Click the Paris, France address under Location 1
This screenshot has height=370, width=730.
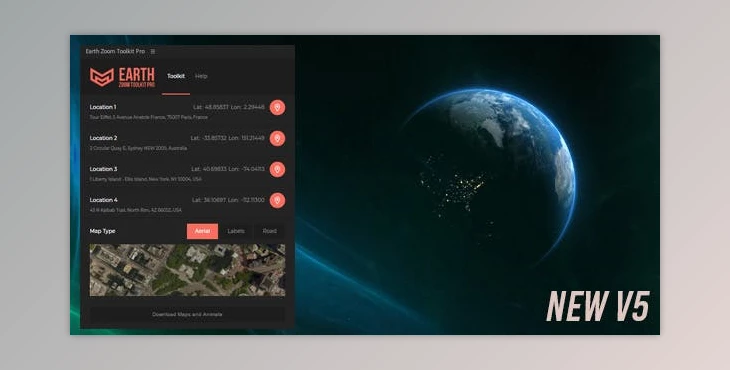pos(149,117)
